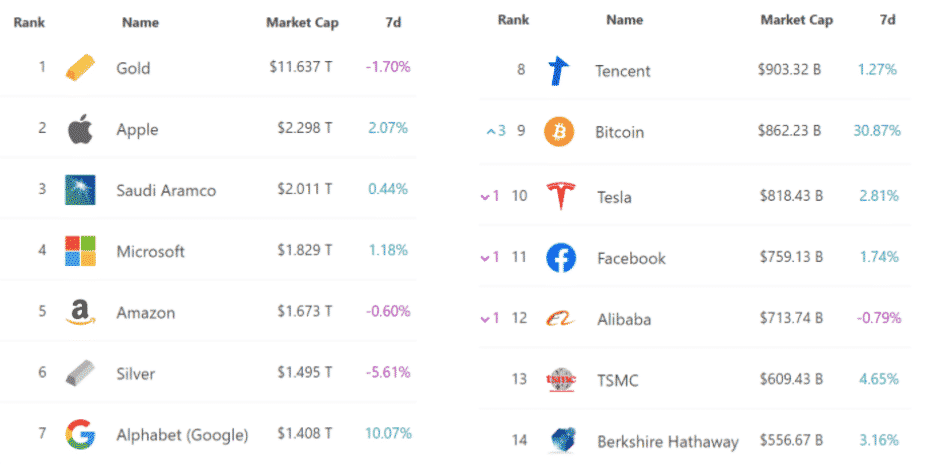Click Bitcoin's 30.87% weekly change

click(879, 131)
